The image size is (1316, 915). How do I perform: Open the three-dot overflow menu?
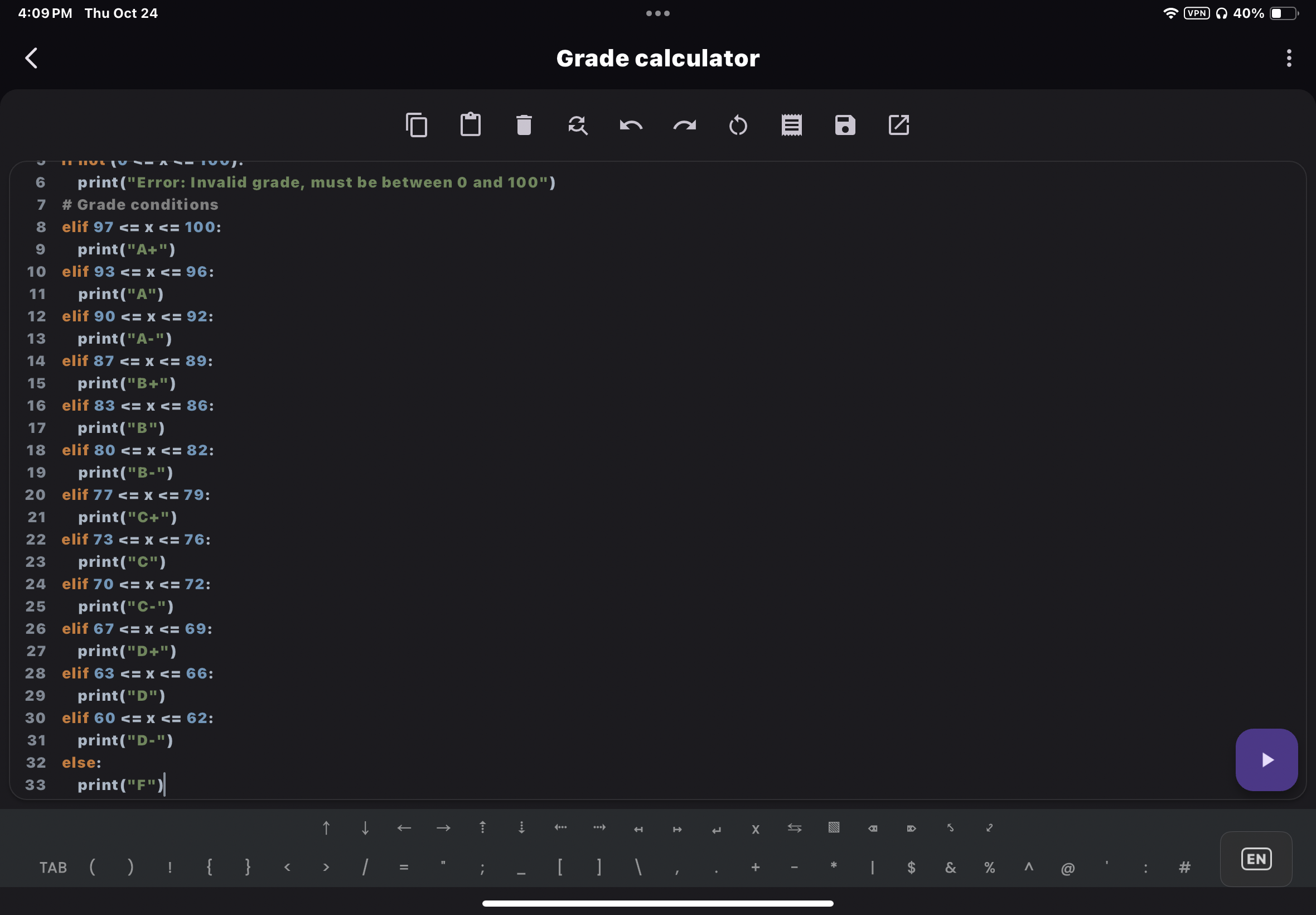pyautogui.click(x=1289, y=58)
